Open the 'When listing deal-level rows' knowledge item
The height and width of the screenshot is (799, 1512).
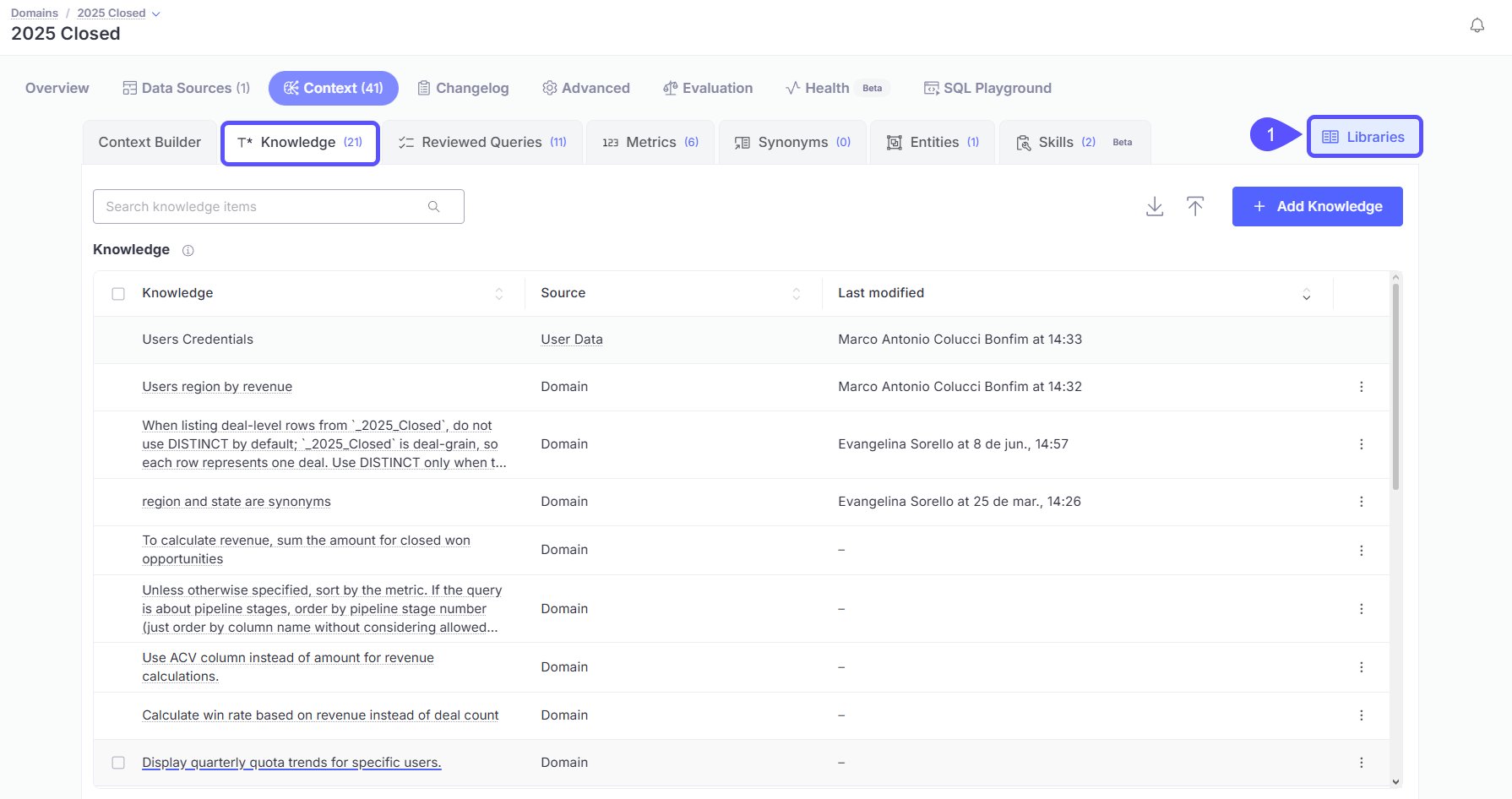324,444
